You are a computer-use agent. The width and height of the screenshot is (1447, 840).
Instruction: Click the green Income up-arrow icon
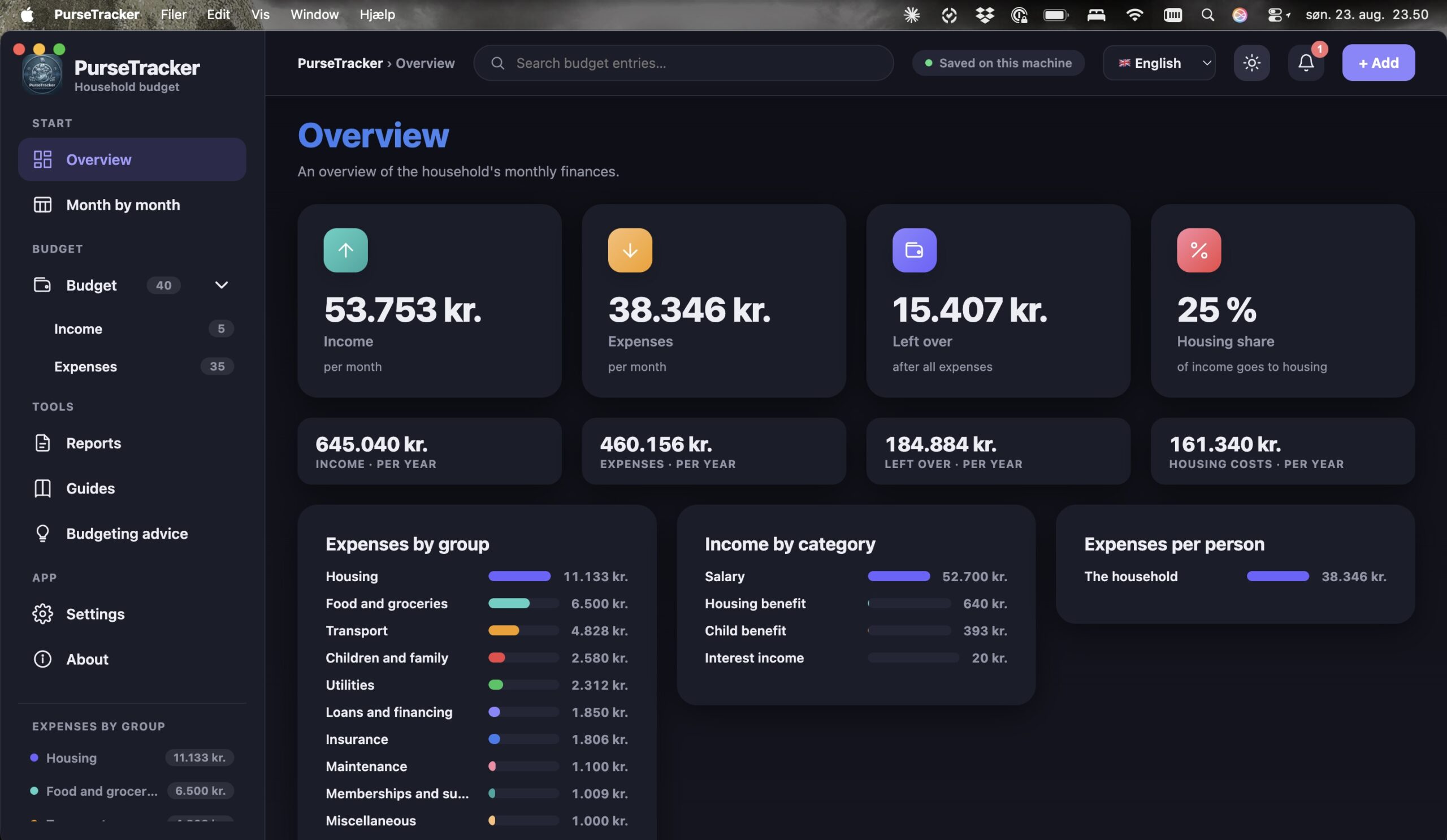click(x=346, y=250)
